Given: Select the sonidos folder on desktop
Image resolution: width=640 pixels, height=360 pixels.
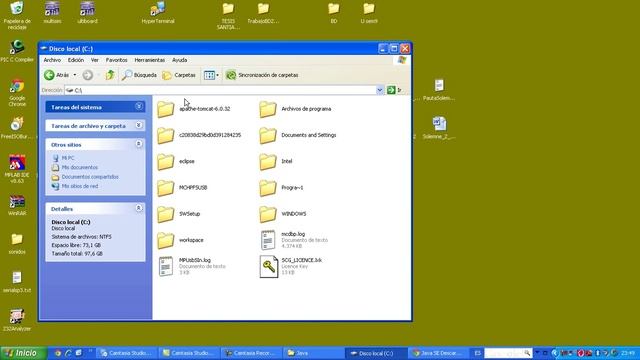Looking at the screenshot, I should [17, 244].
